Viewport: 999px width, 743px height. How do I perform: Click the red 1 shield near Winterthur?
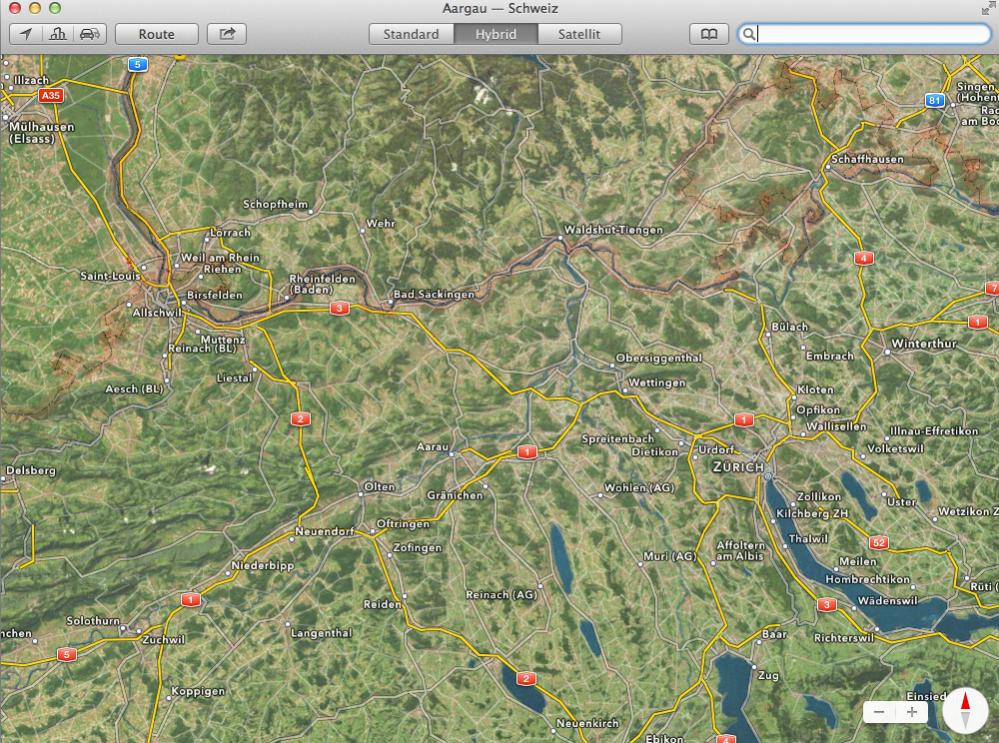(x=977, y=322)
